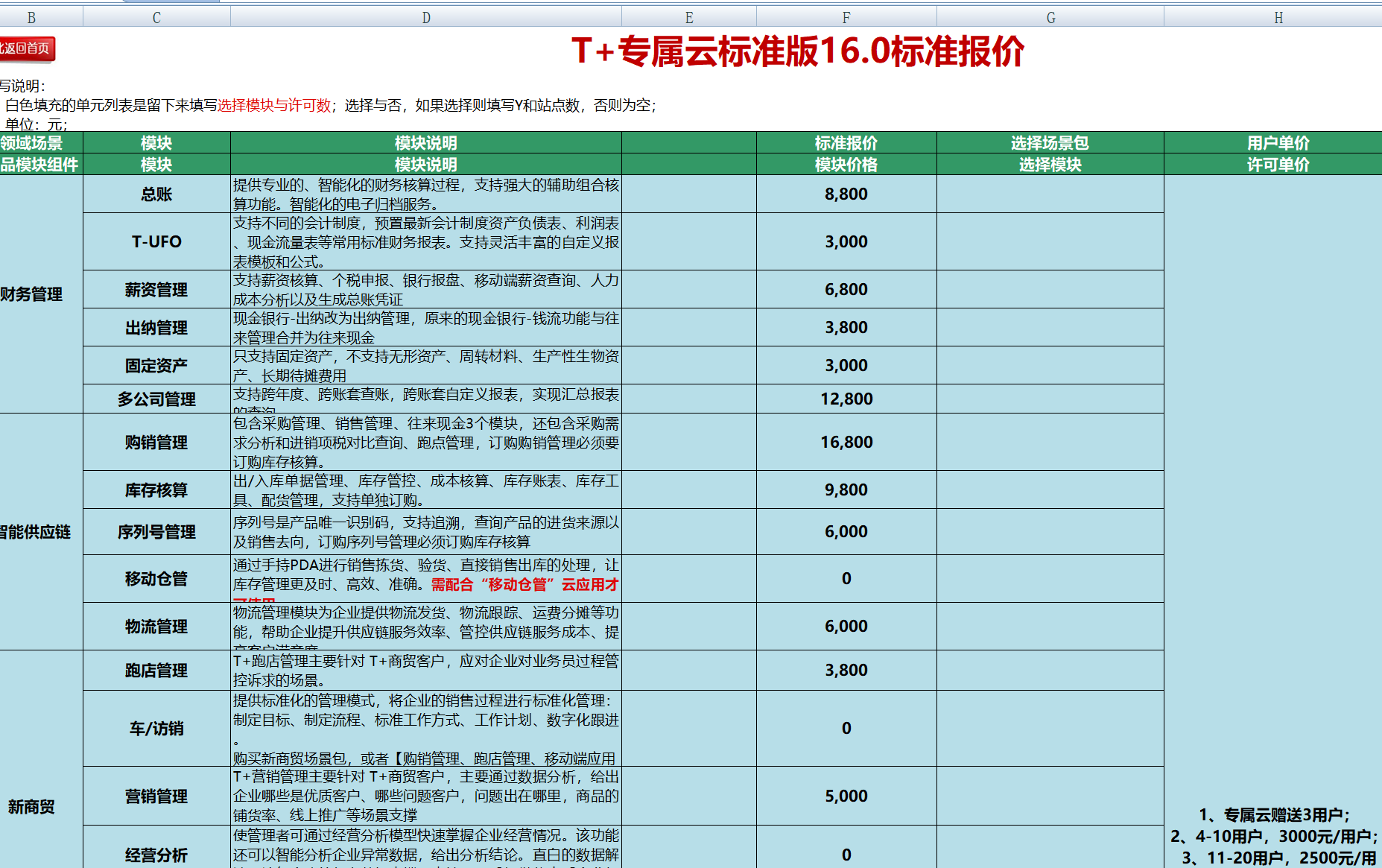Click the 3,800 price for 出纳管理
Screen dimensions: 1382x868
click(846, 327)
